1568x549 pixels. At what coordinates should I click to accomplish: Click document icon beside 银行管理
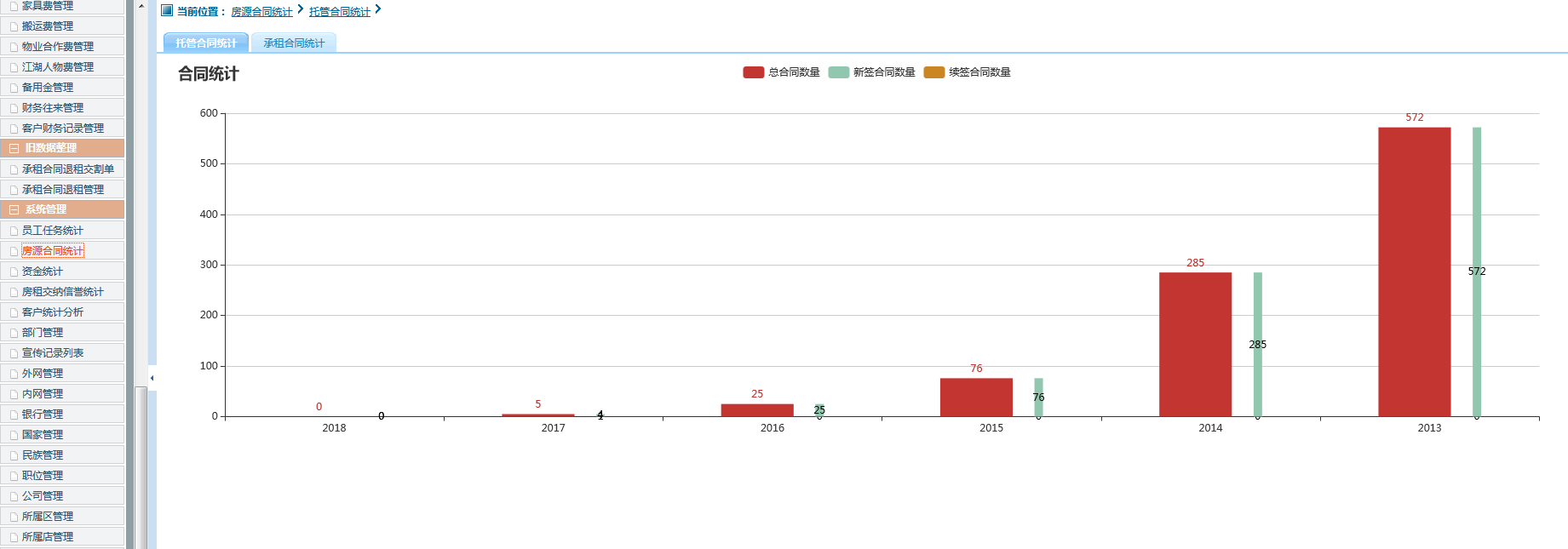14,415
